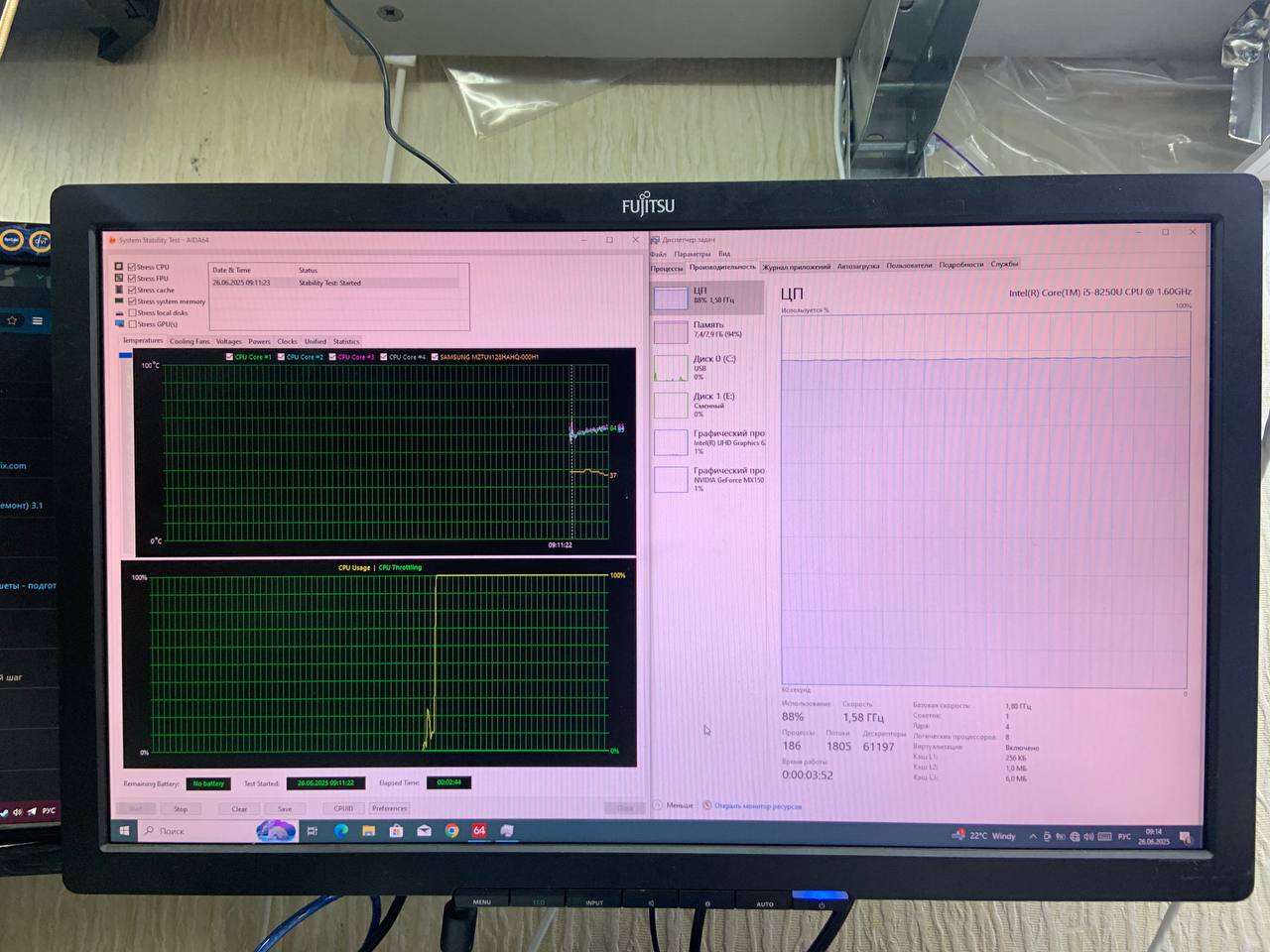Screen dimensions: 1270x952
Task: Open File Explorer from the taskbar
Action: pos(368,831)
